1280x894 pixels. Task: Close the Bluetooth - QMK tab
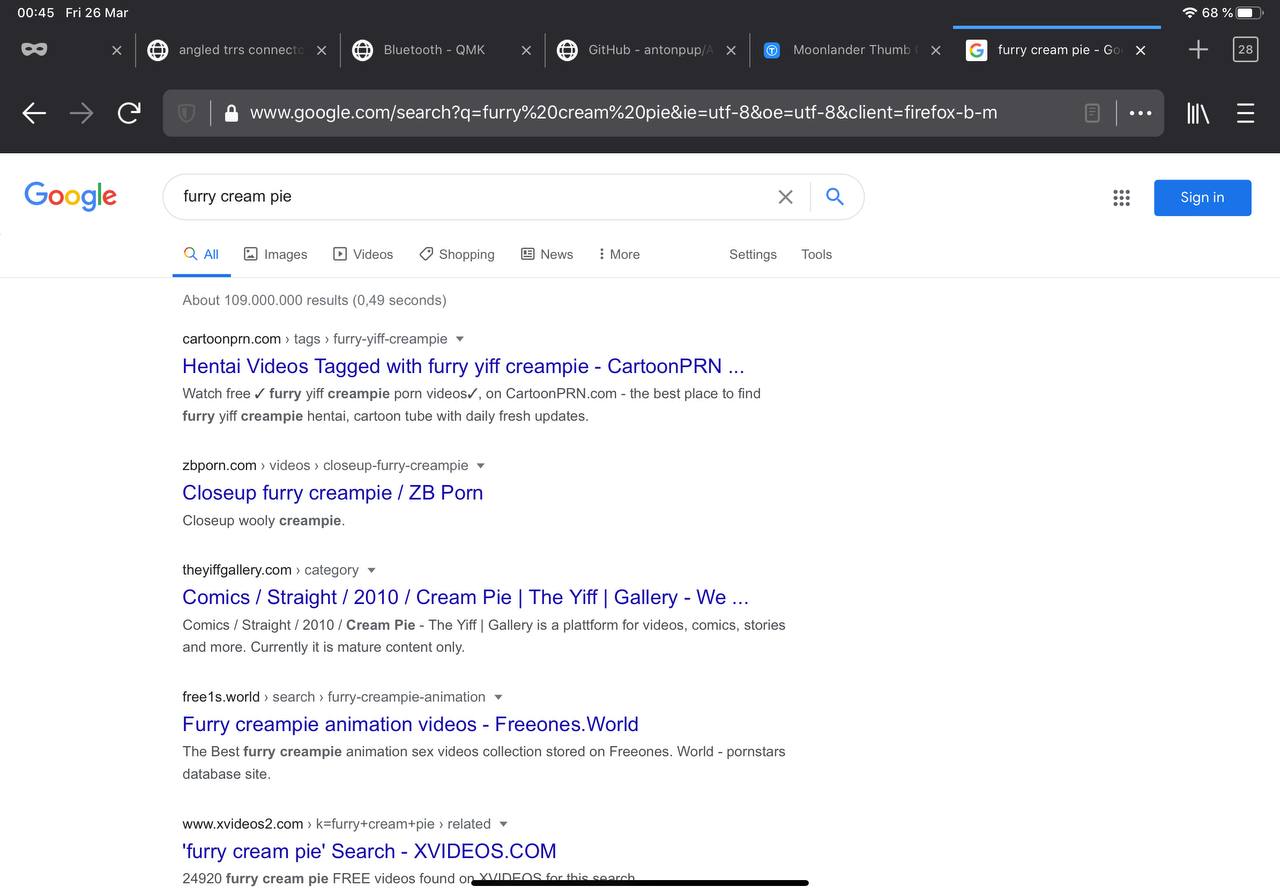pos(526,50)
